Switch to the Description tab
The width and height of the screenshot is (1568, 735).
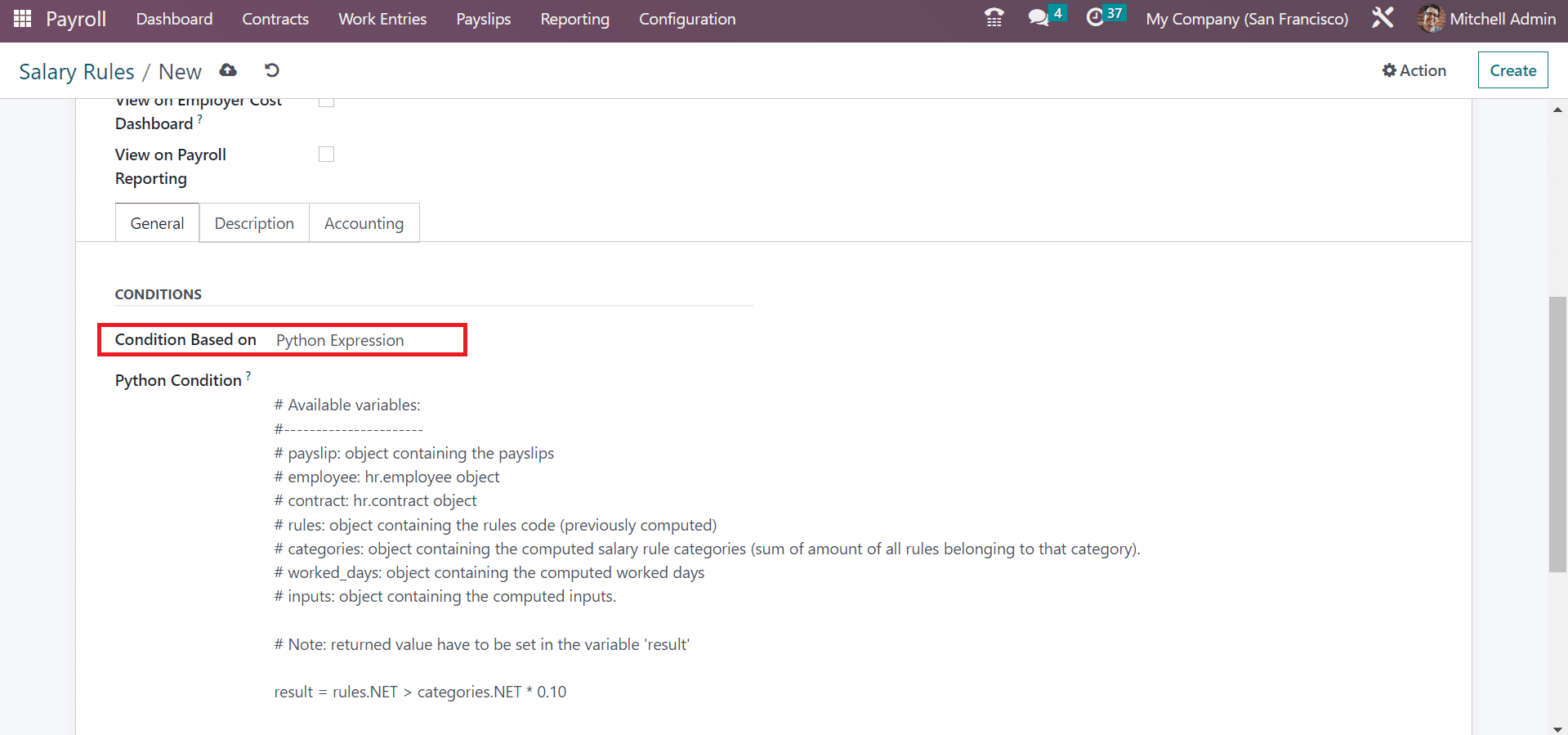(x=254, y=223)
